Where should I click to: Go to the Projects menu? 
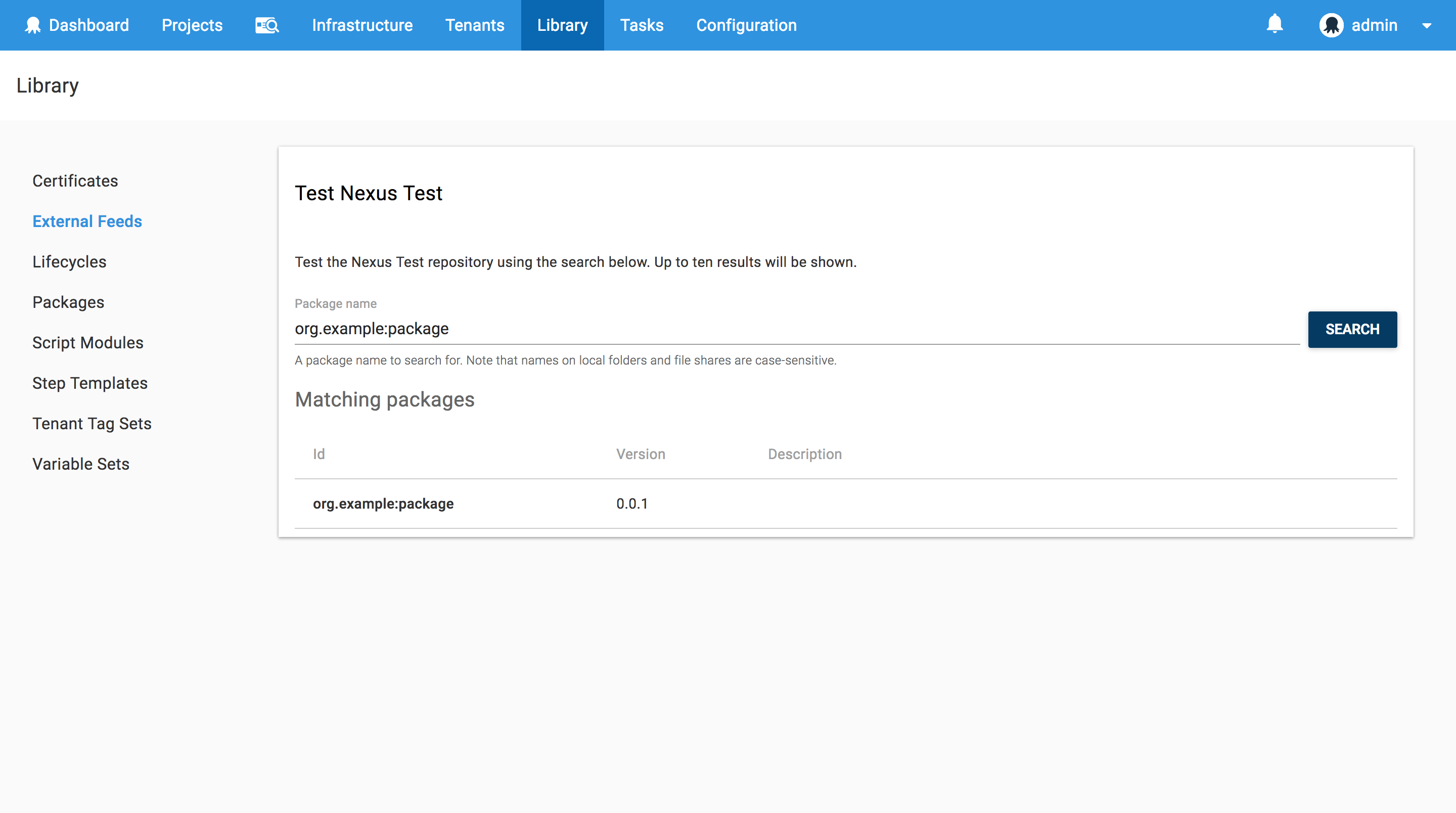point(192,25)
